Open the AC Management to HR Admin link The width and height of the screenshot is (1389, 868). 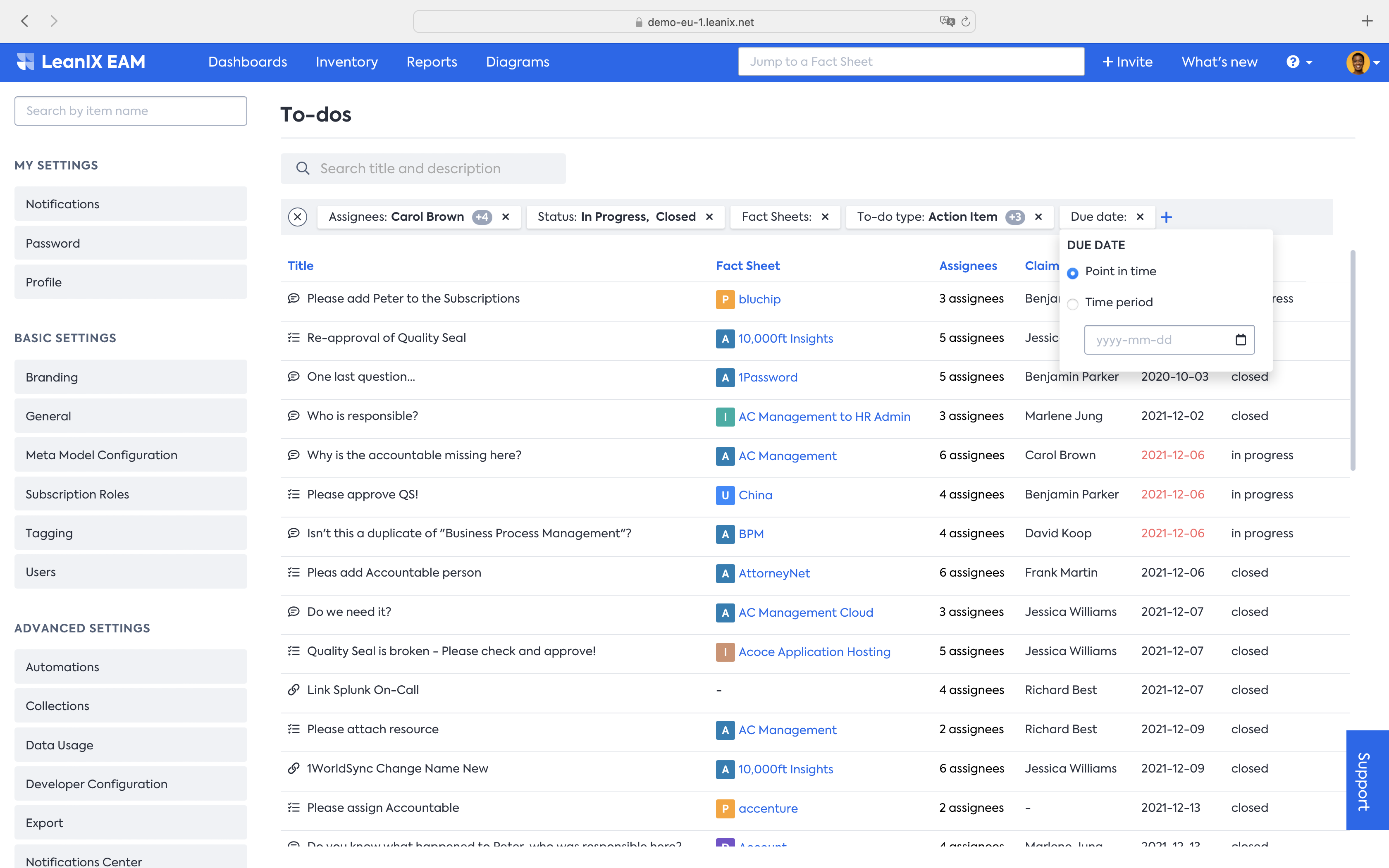[x=824, y=417]
